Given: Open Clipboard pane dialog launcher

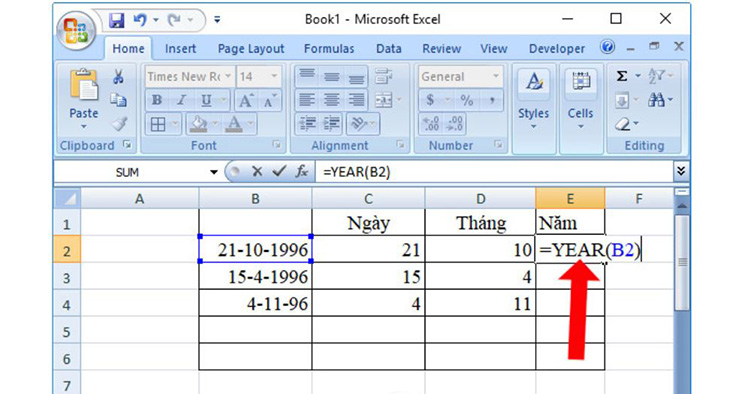Looking at the screenshot, I should (127, 144).
